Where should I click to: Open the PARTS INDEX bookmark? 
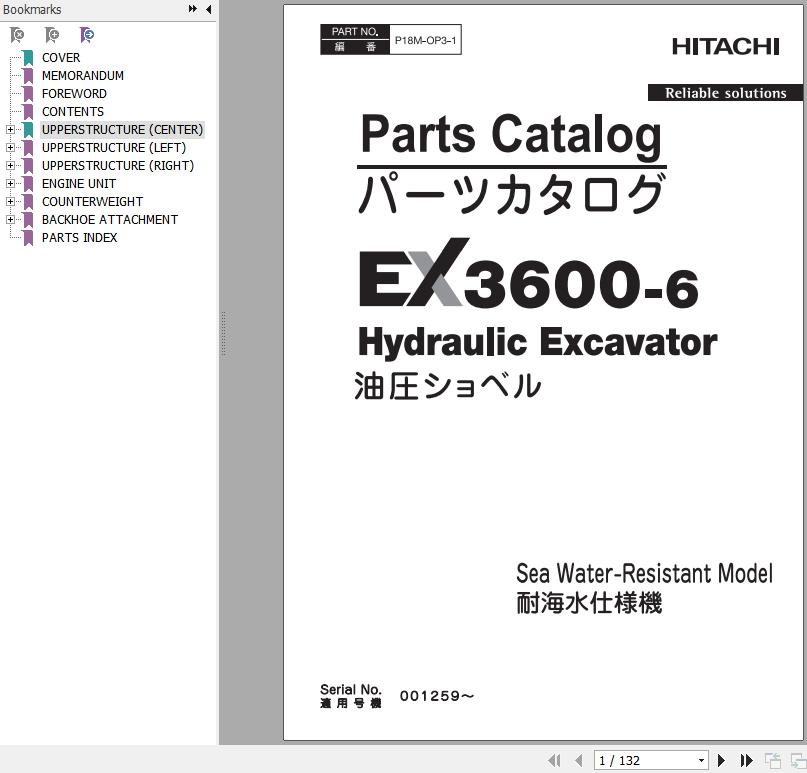tap(79, 238)
